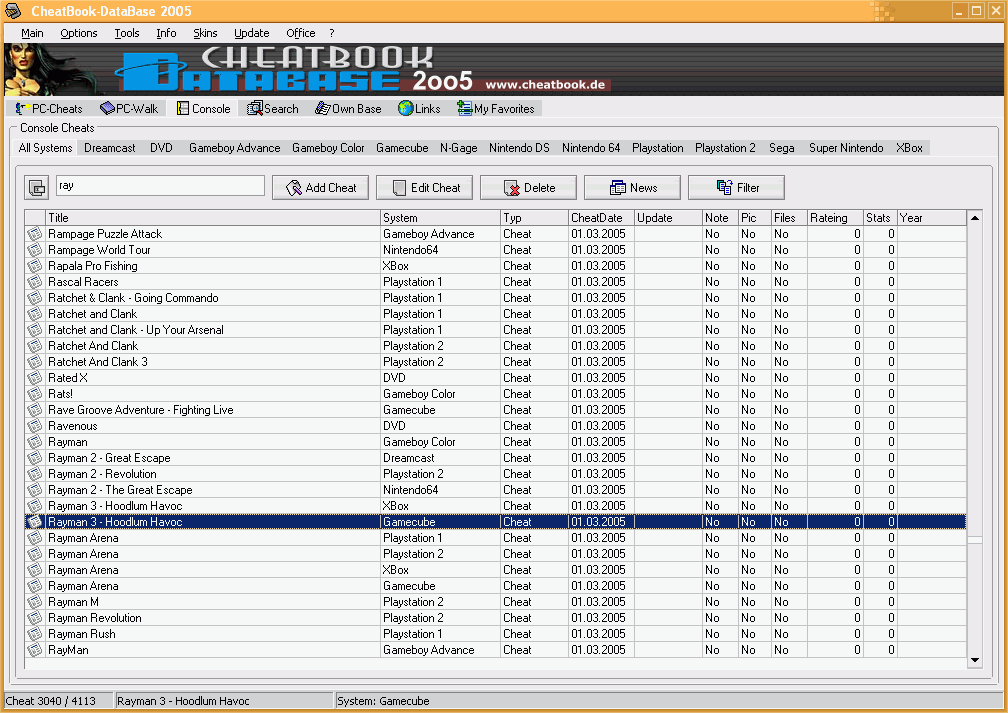Image resolution: width=1008 pixels, height=713 pixels.
Task: Click the Edit Cheat button
Action: click(x=426, y=187)
